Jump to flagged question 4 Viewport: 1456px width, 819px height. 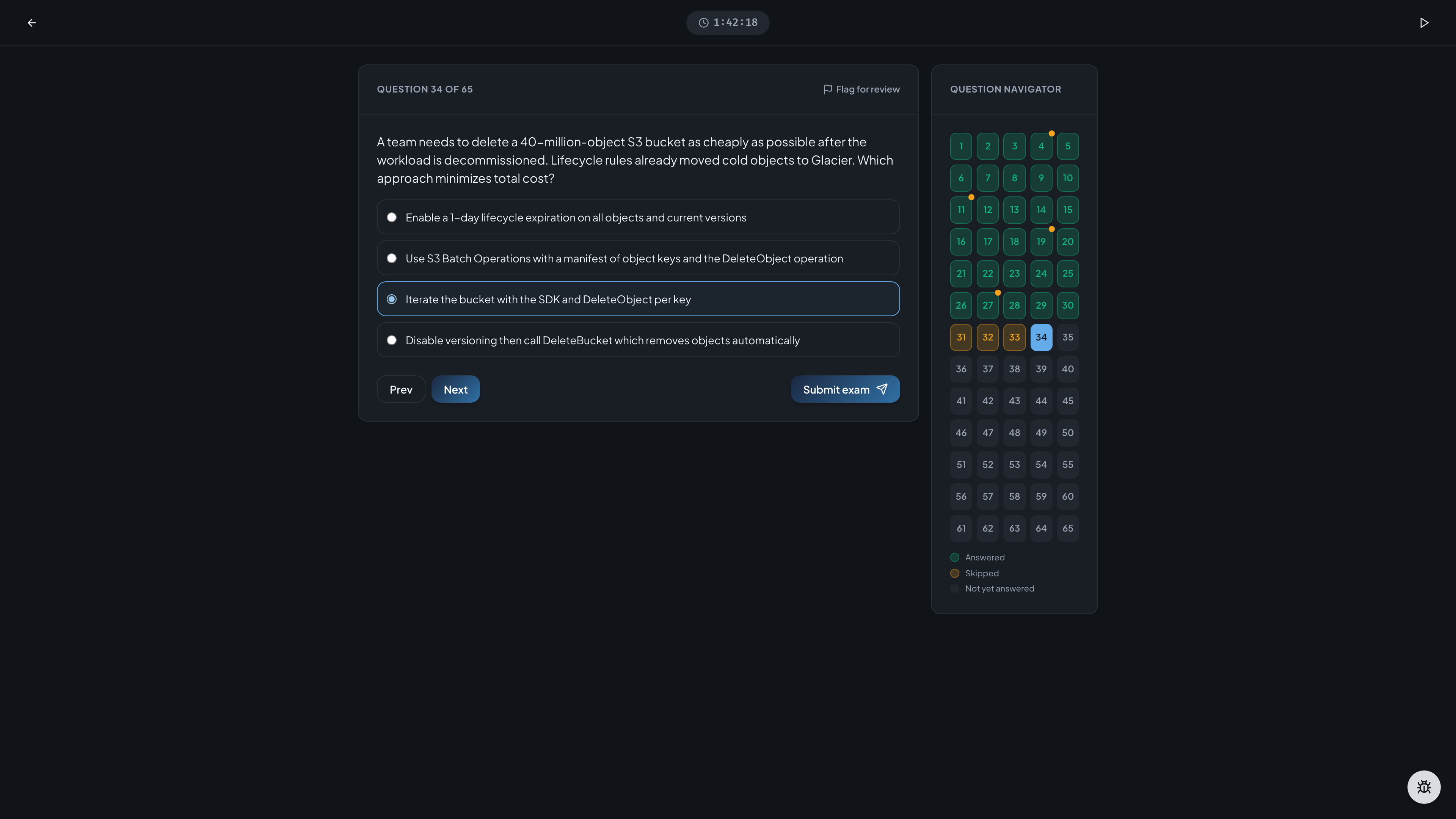tap(1040, 146)
